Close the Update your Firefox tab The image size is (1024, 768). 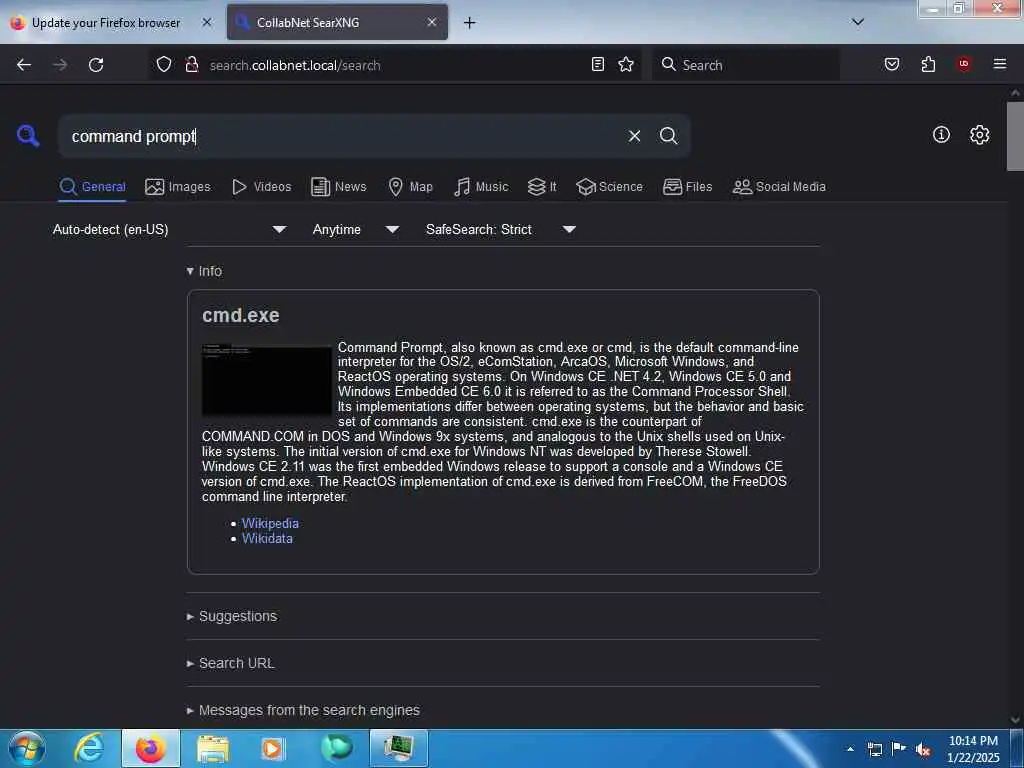[207, 22]
